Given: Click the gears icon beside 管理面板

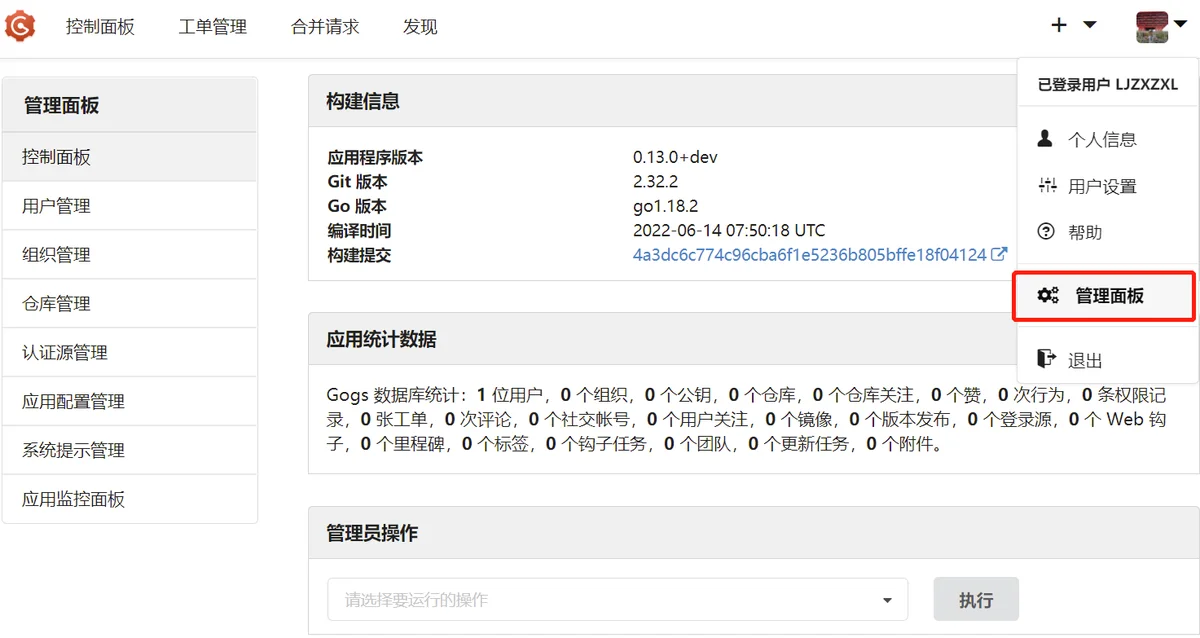Looking at the screenshot, I should [x=1047, y=296].
